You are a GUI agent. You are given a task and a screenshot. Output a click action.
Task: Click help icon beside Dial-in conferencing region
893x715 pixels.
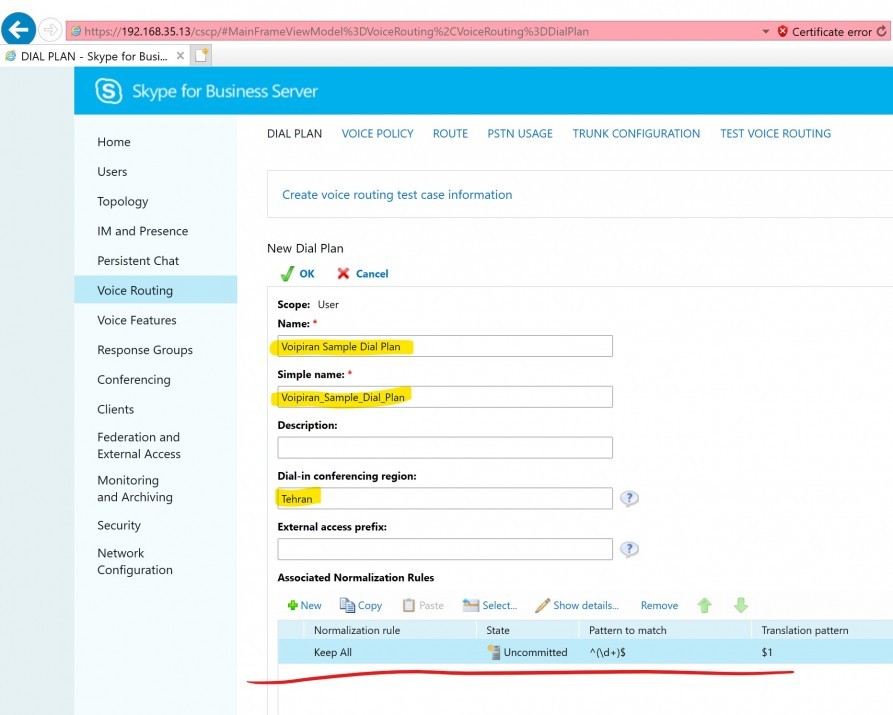[629, 499]
